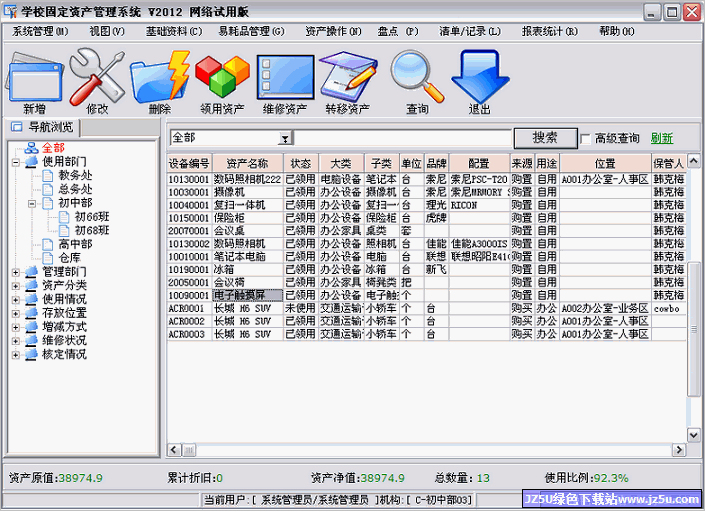Image resolution: width=705 pixels, height=511 pixels.
Task: Open the 帮助(H) menu
Action: 617,31
